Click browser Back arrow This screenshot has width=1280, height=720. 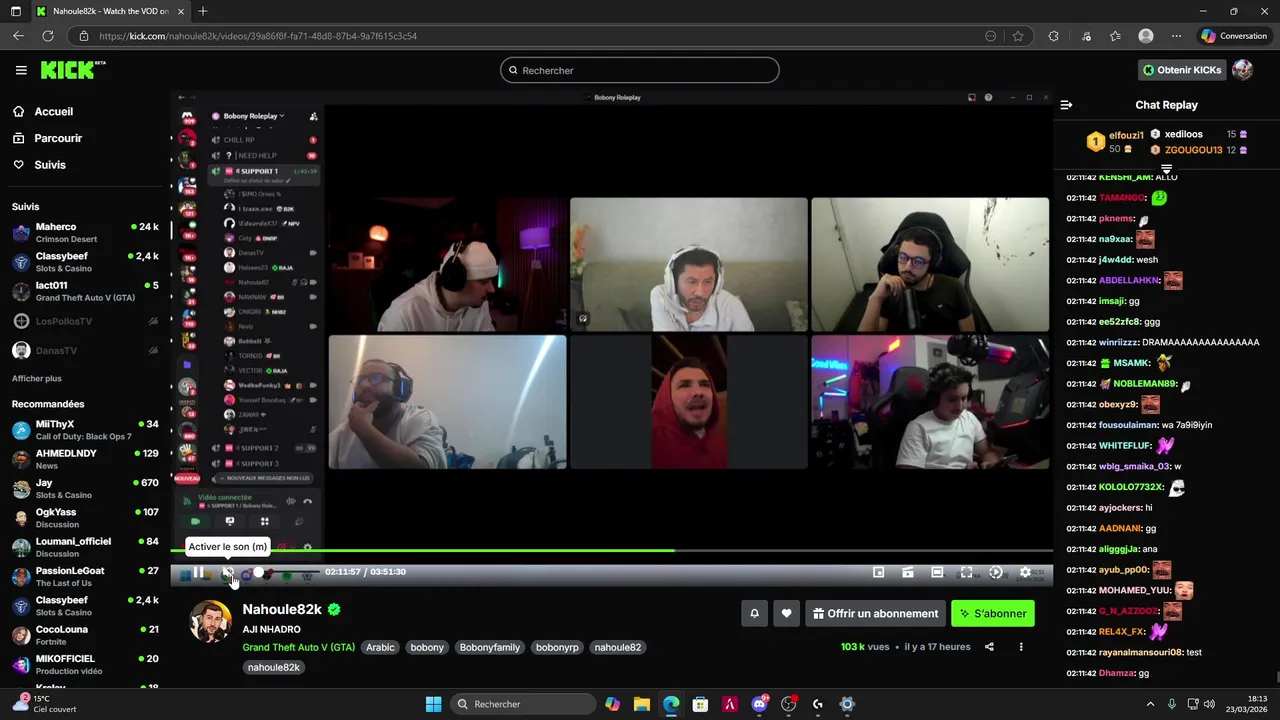pos(18,36)
